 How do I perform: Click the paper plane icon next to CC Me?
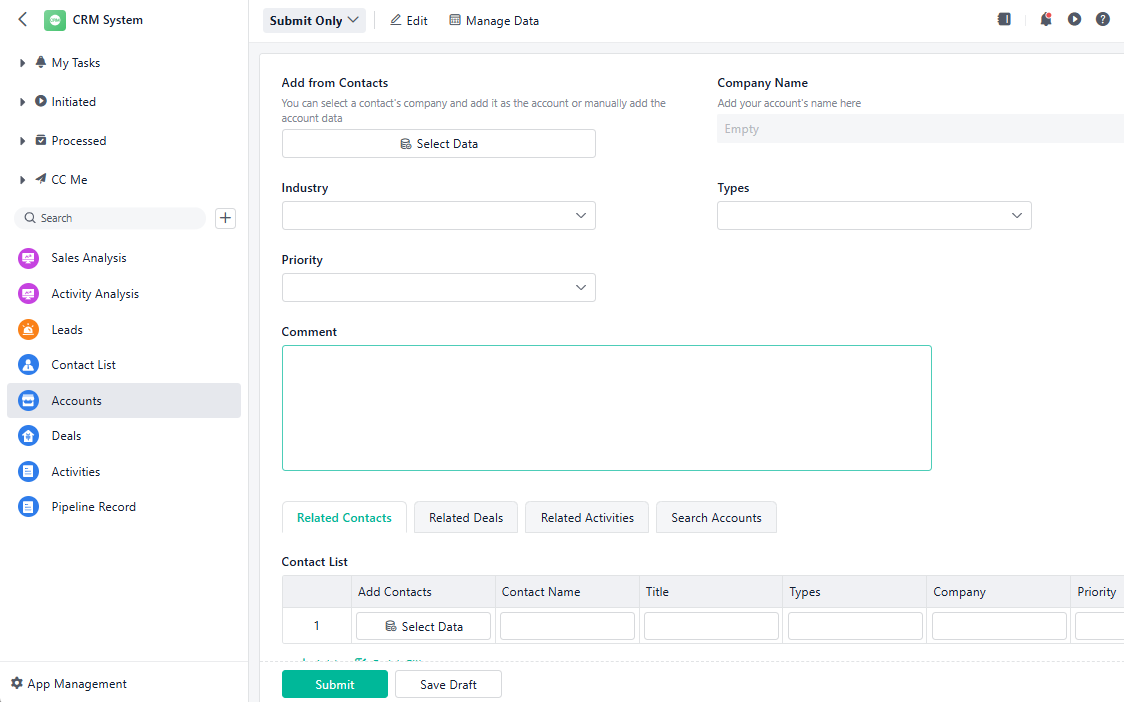41,179
